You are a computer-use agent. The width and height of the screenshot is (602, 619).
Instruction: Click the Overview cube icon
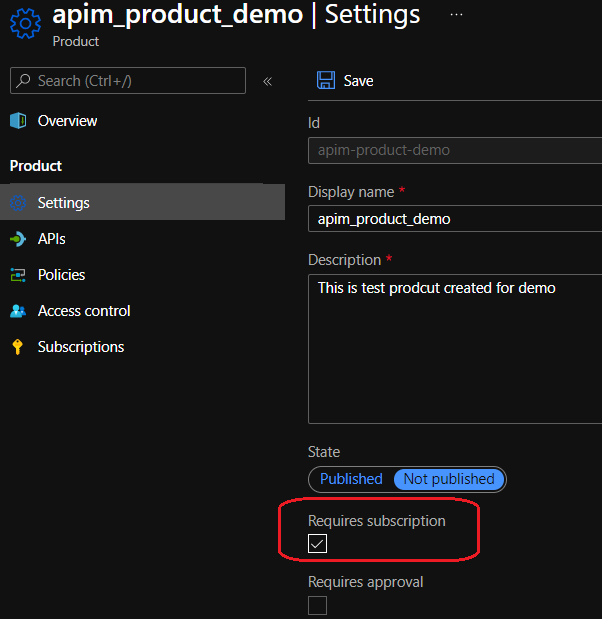[18, 121]
